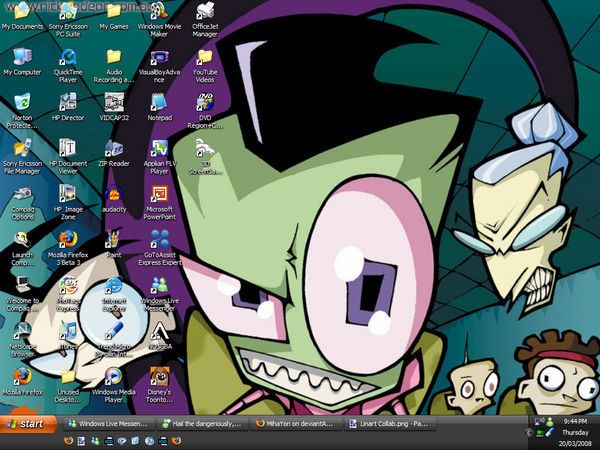
Task: Expand hidden system tray icons arrow
Action: [x=529, y=433]
